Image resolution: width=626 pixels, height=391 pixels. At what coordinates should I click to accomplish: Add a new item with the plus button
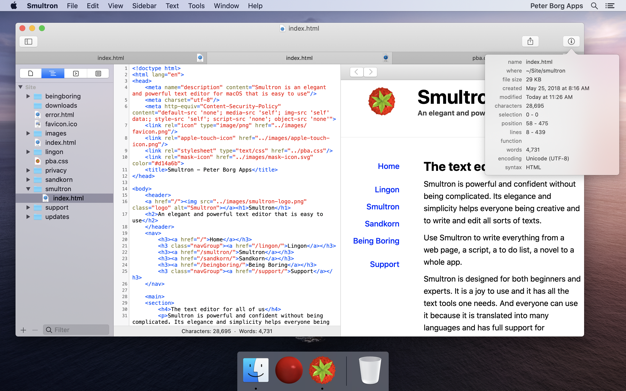(23, 330)
